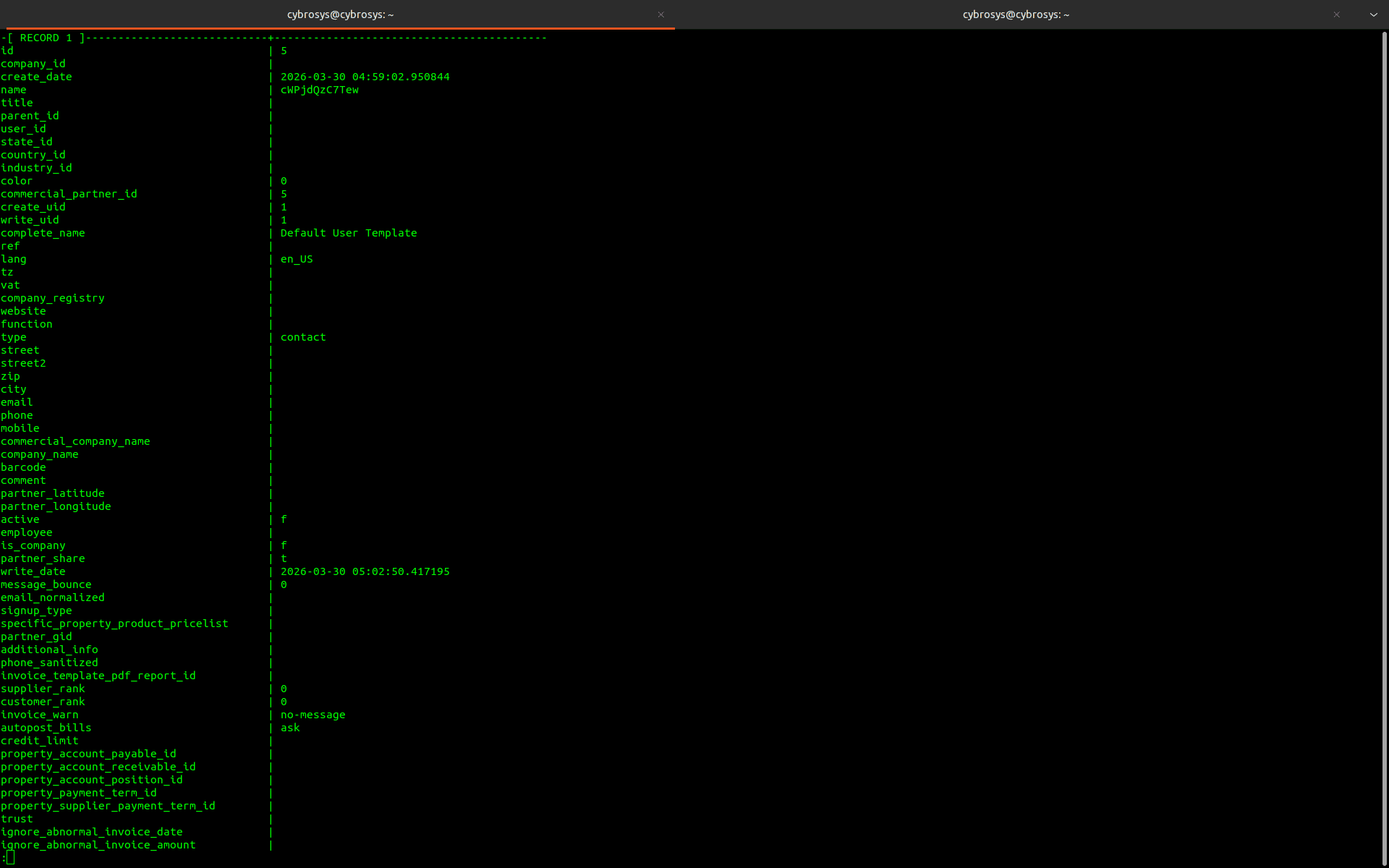This screenshot has height=868, width=1389.
Task: Click the email_normalized field name
Action: [x=53, y=597]
